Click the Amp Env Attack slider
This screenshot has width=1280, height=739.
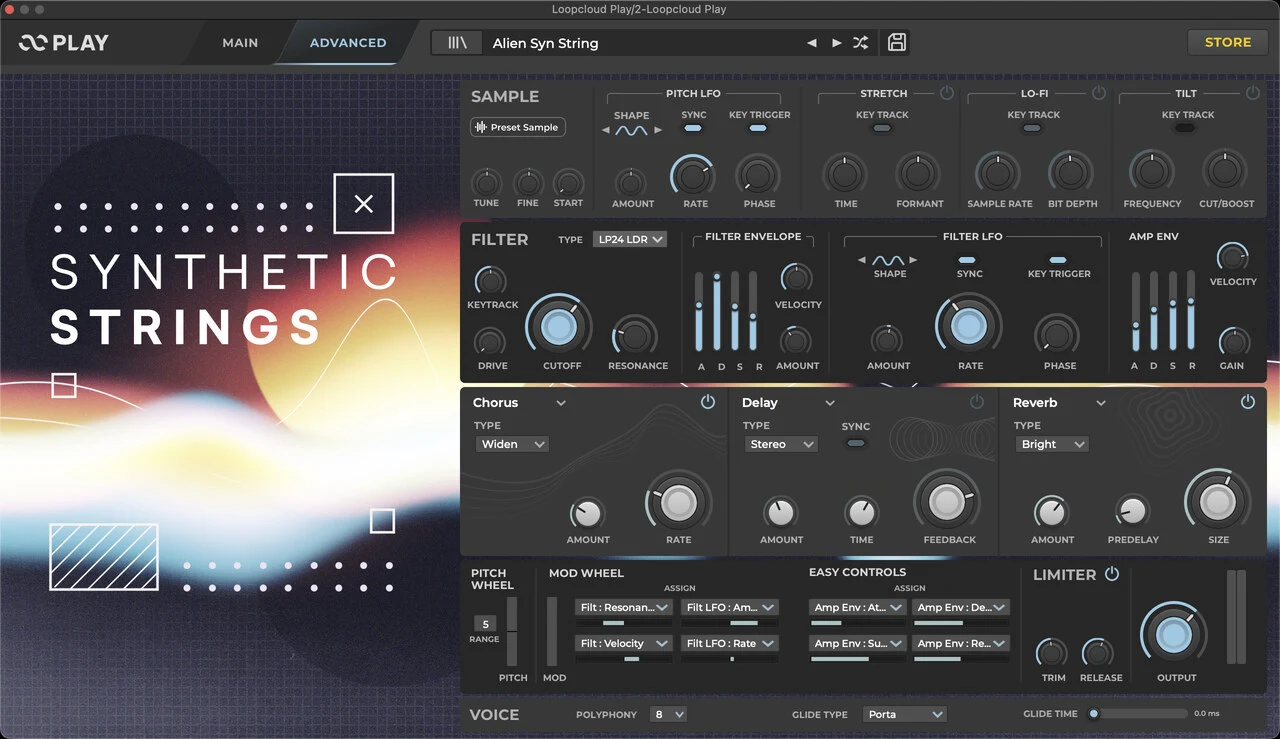point(1135,311)
